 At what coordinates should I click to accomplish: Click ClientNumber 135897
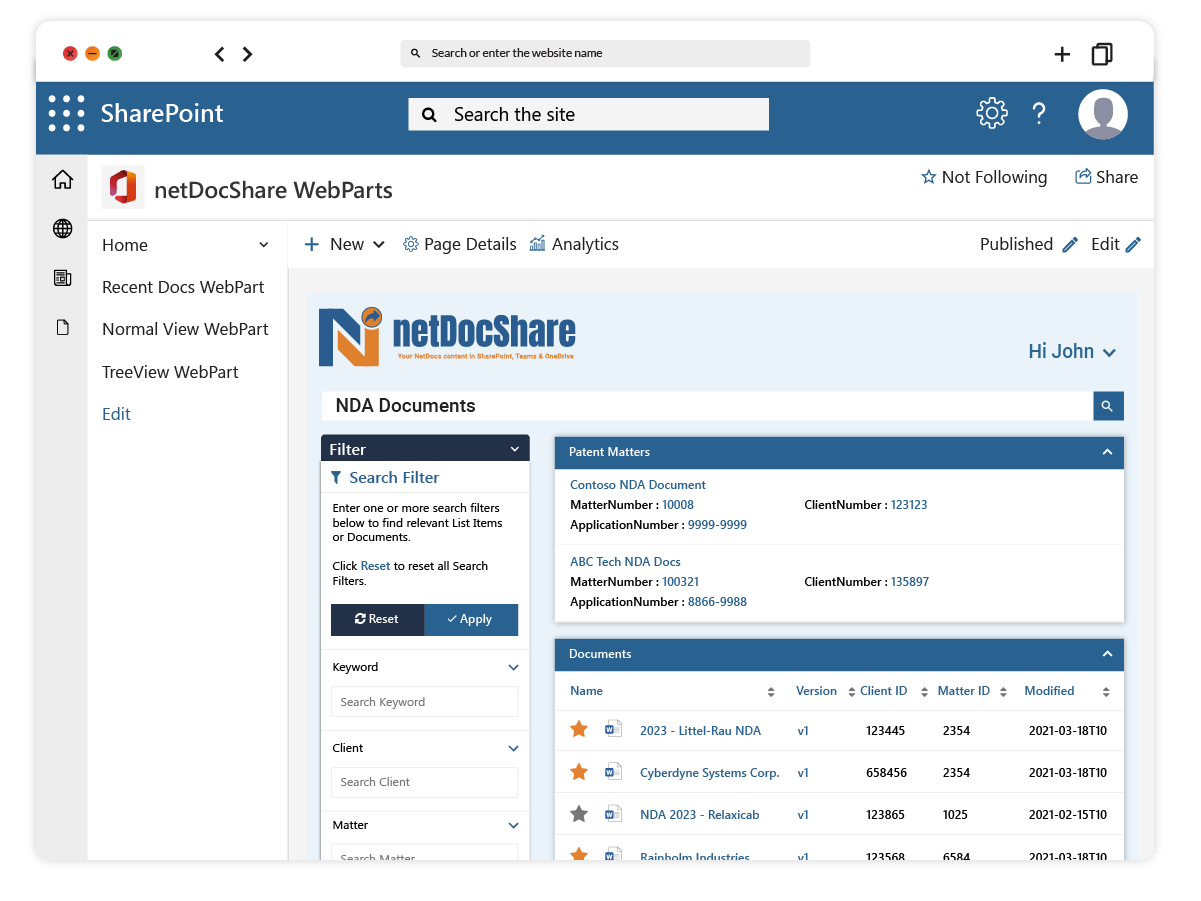910,582
